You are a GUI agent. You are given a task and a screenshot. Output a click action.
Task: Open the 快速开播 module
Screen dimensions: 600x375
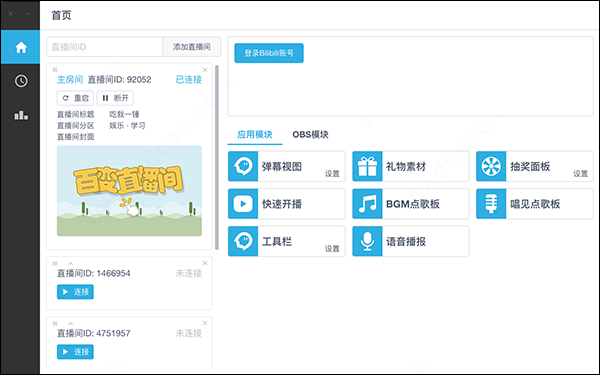click(x=287, y=204)
